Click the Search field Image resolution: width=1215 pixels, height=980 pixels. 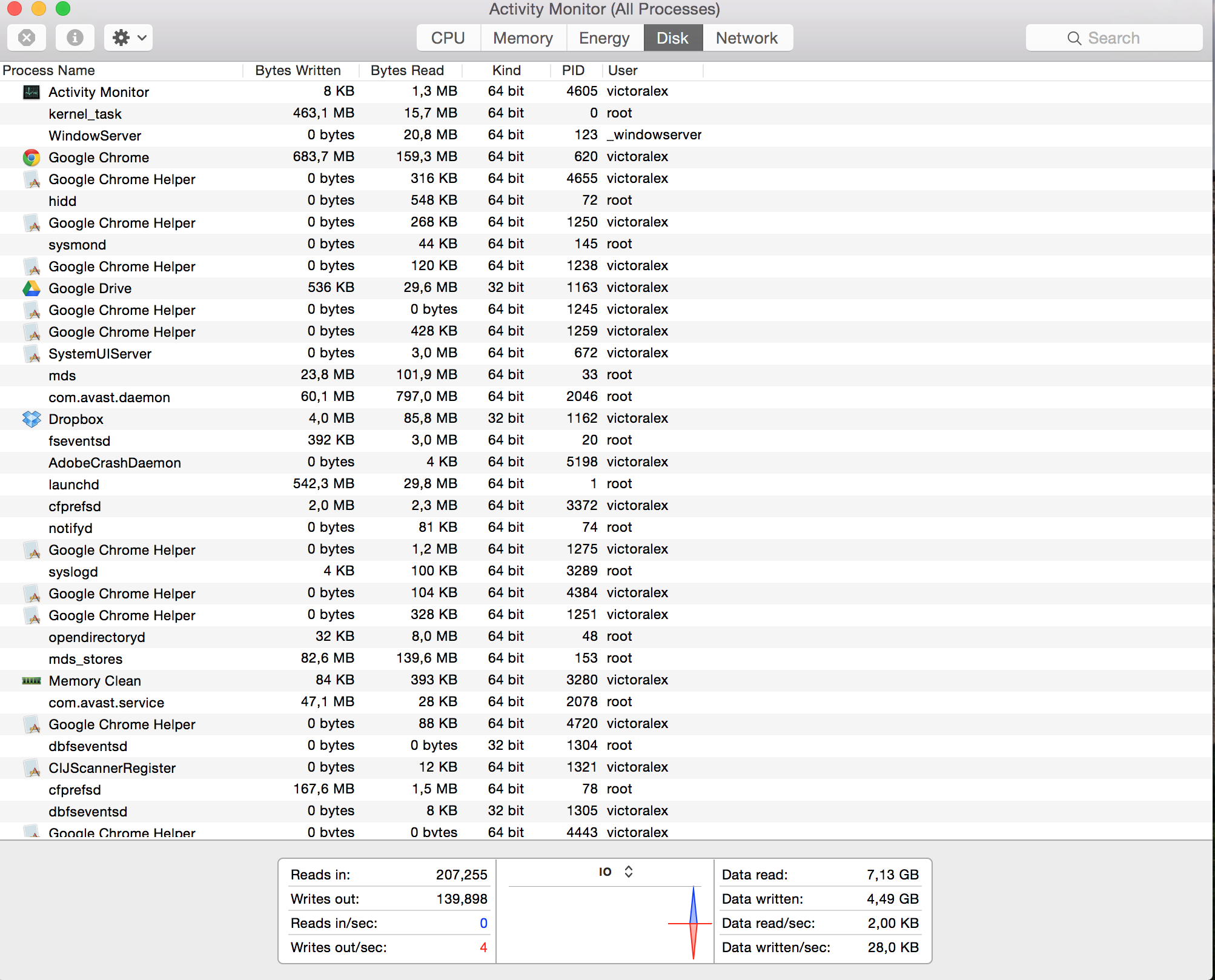coord(1114,38)
